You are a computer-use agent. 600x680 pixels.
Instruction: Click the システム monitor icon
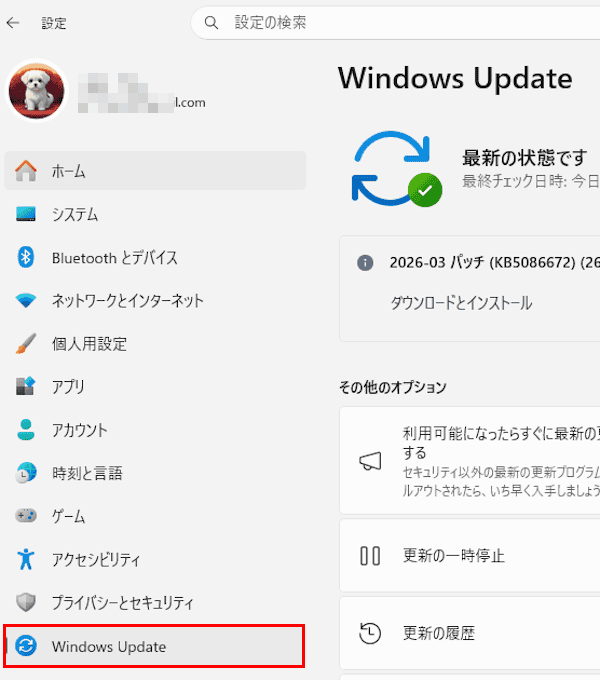[x=26, y=214]
